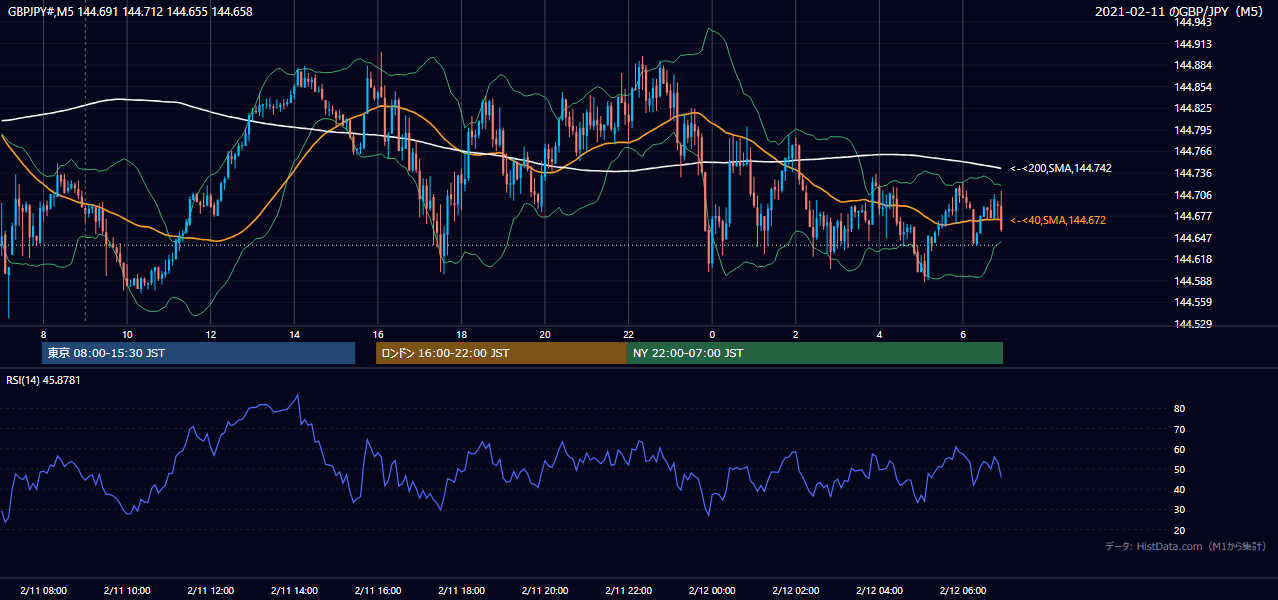Click the 2/11 08:00 time axis label
The width and height of the screenshot is (1278, 600).
coord(43,591)
